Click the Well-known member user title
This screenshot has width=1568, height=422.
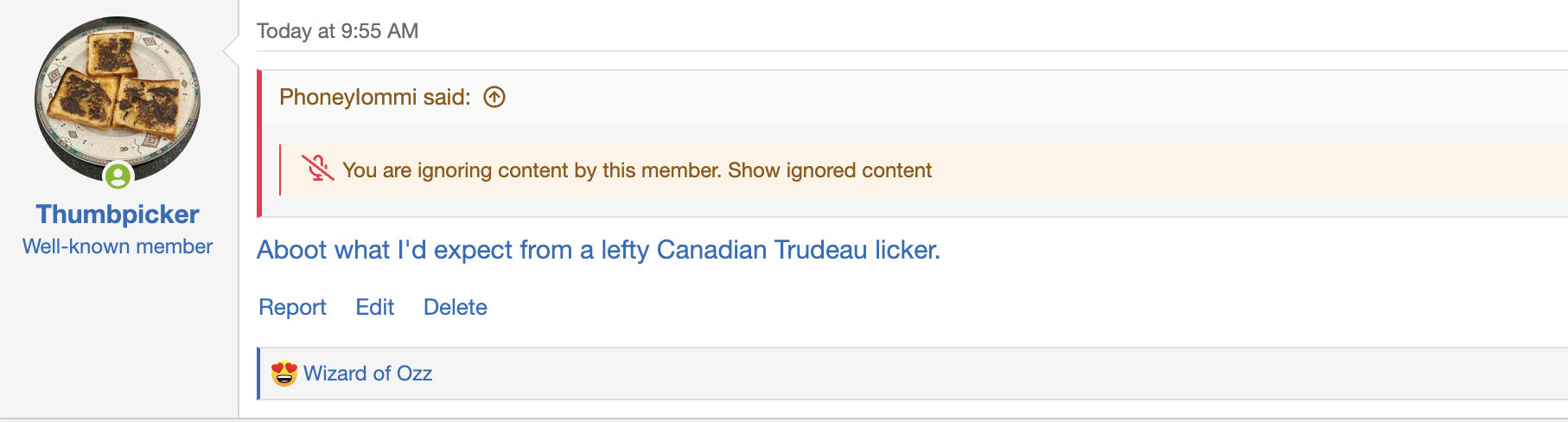point(118,246)
